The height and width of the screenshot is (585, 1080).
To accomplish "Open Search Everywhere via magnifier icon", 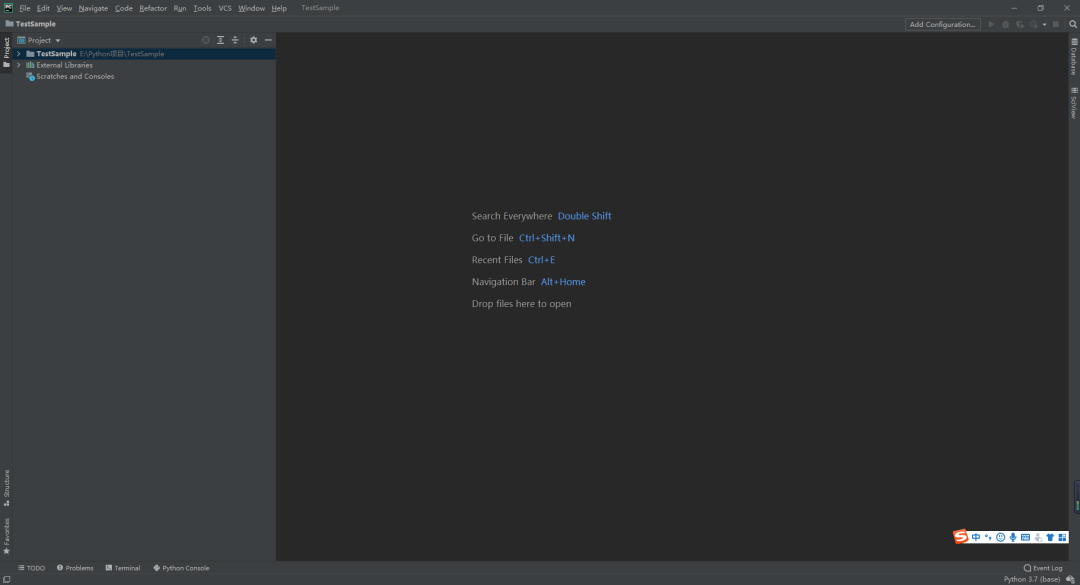I will pyautogui.click(x=1072, y=24).
